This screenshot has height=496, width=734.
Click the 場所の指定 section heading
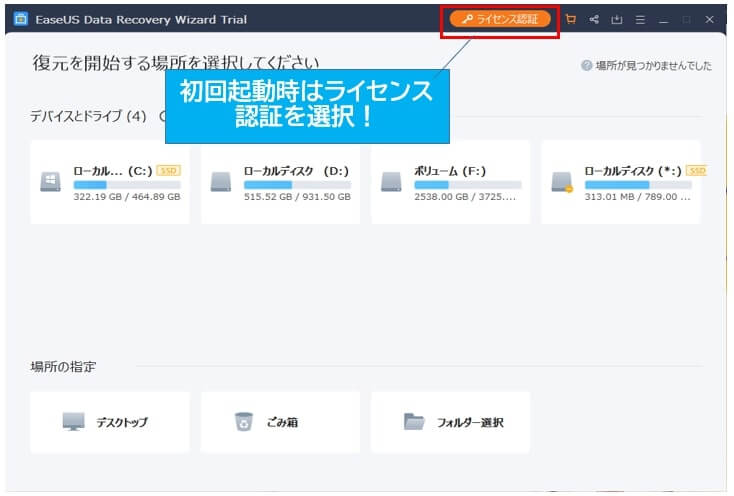(63, 367)
